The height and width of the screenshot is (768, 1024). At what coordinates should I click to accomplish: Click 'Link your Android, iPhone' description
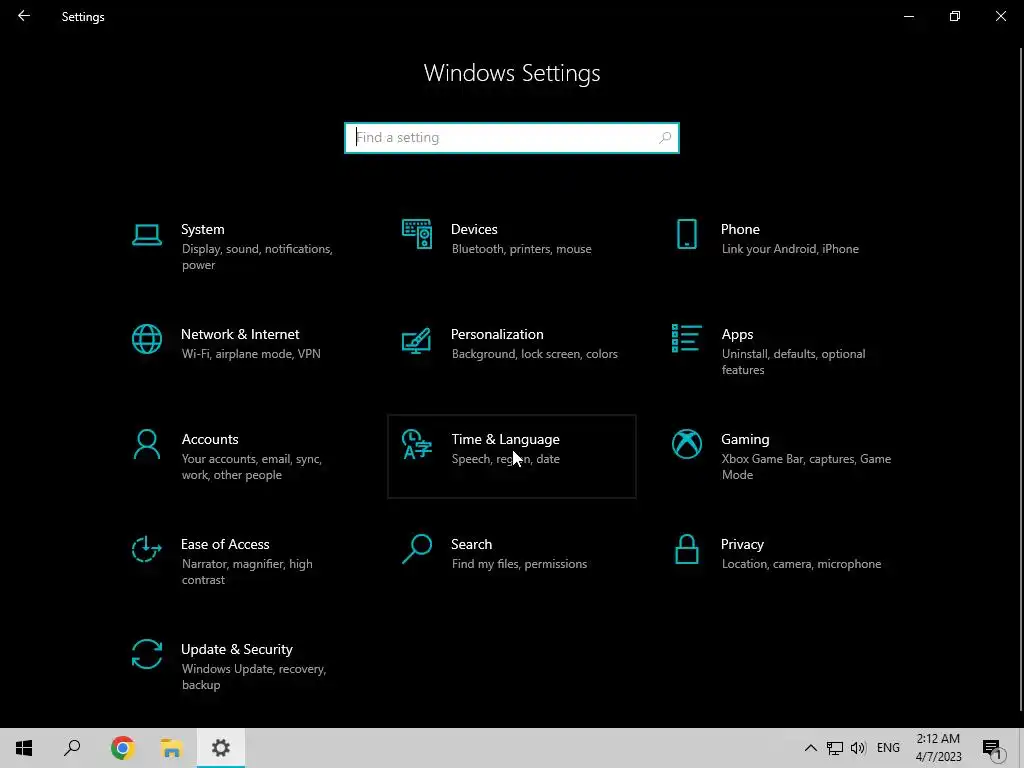click(790, 249)
